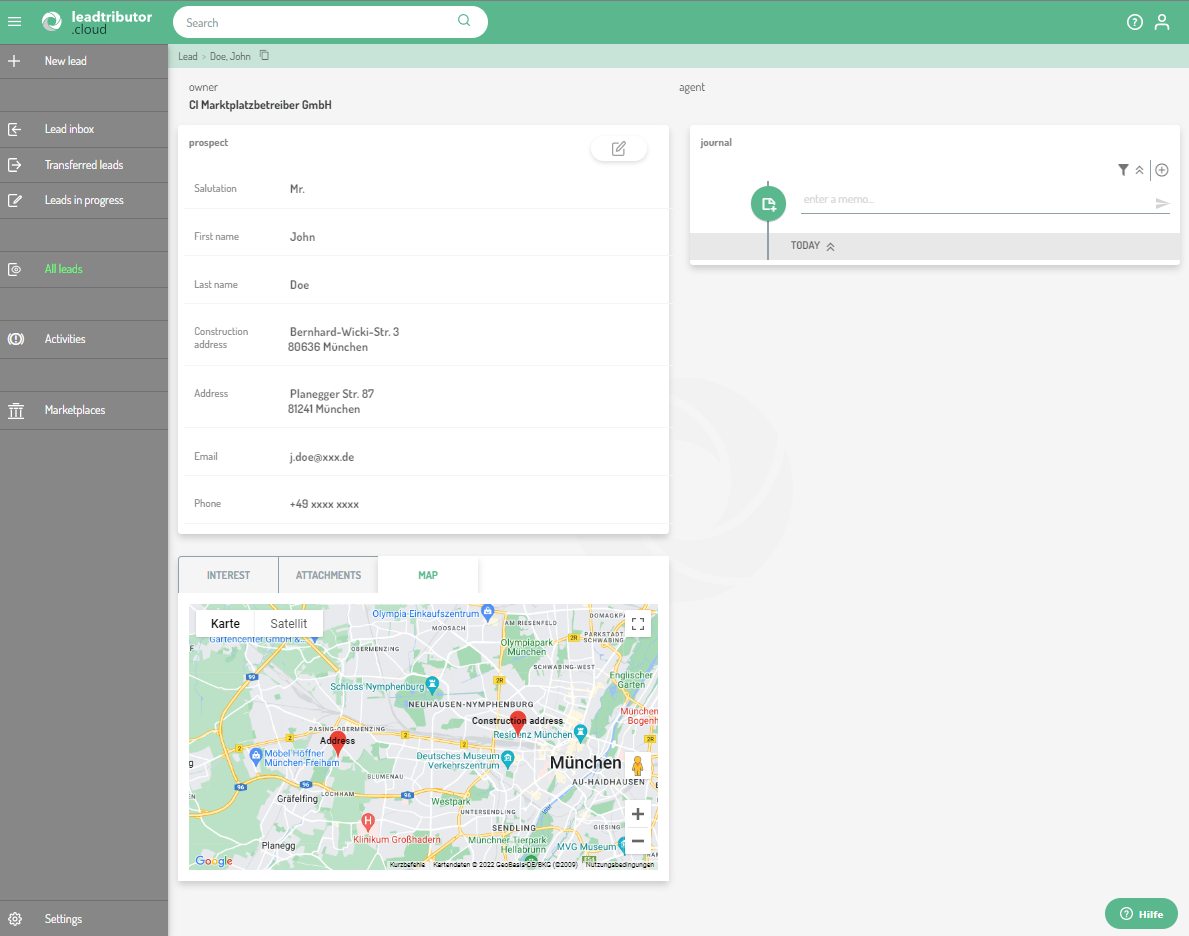Open the help question mark icon
Viewport: 1189px width, 936px height.
[x=1134, y=22]
